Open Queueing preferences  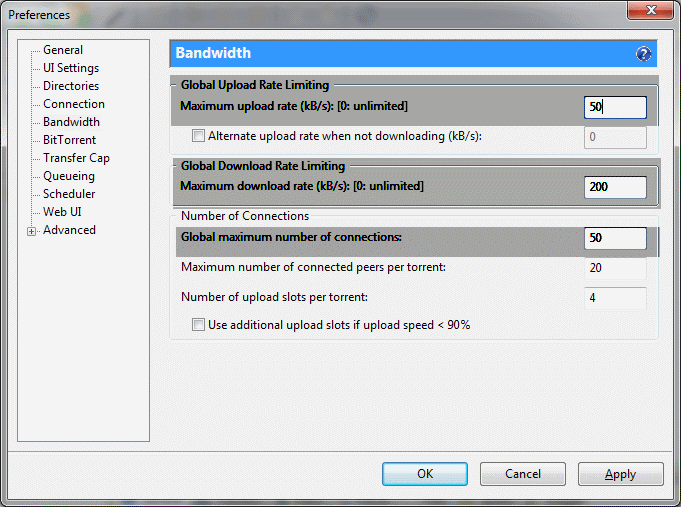[x=69, y=176]
